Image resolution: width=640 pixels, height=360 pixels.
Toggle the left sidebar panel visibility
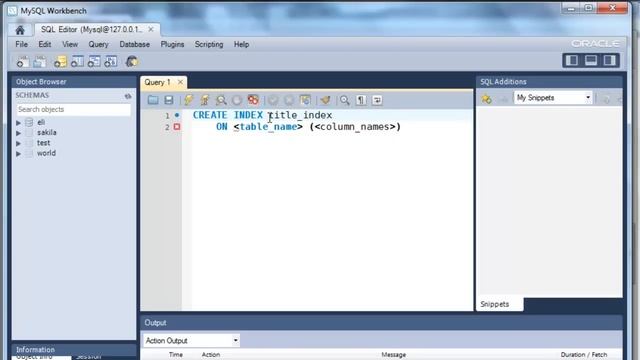[x=572, y=60]
